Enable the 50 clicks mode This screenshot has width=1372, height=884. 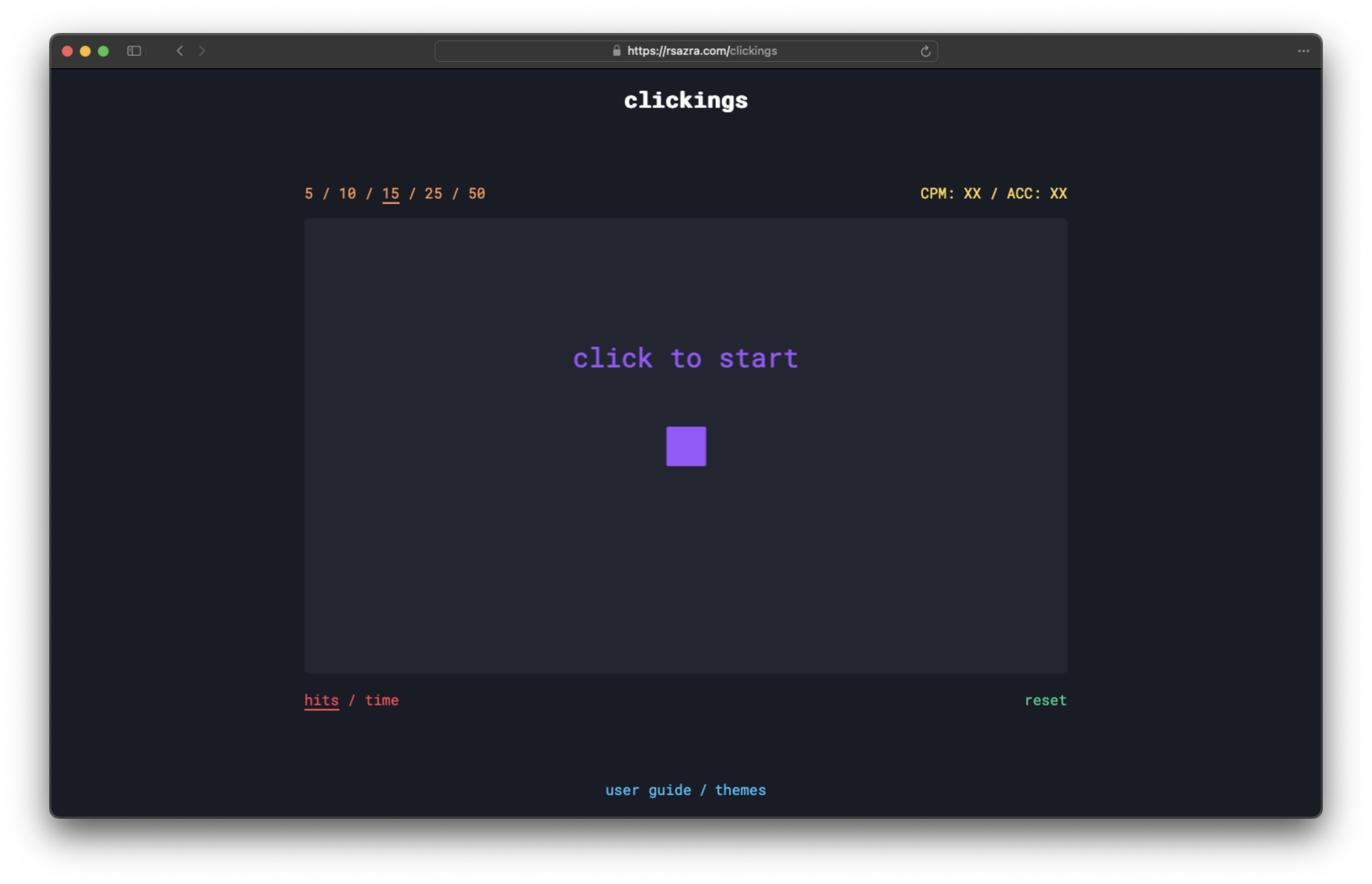tap(477, 194)
